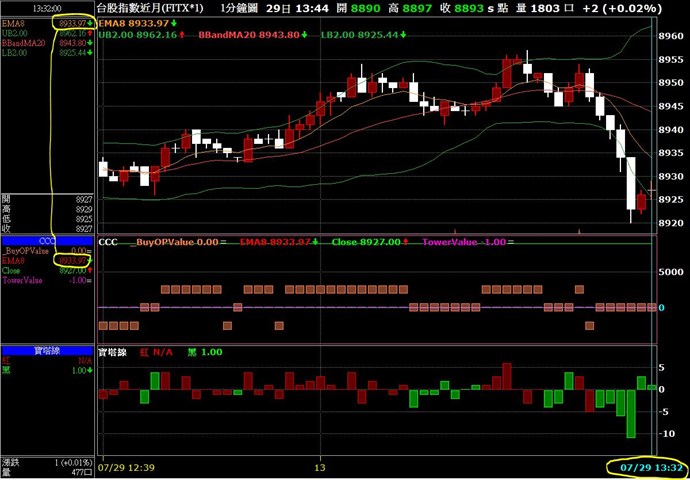Image resolution: width=690 pixels, height=480 pixels.
Task: Click the UB2.00 up-arrow in chart legend
Action: [x=181, y=34]
